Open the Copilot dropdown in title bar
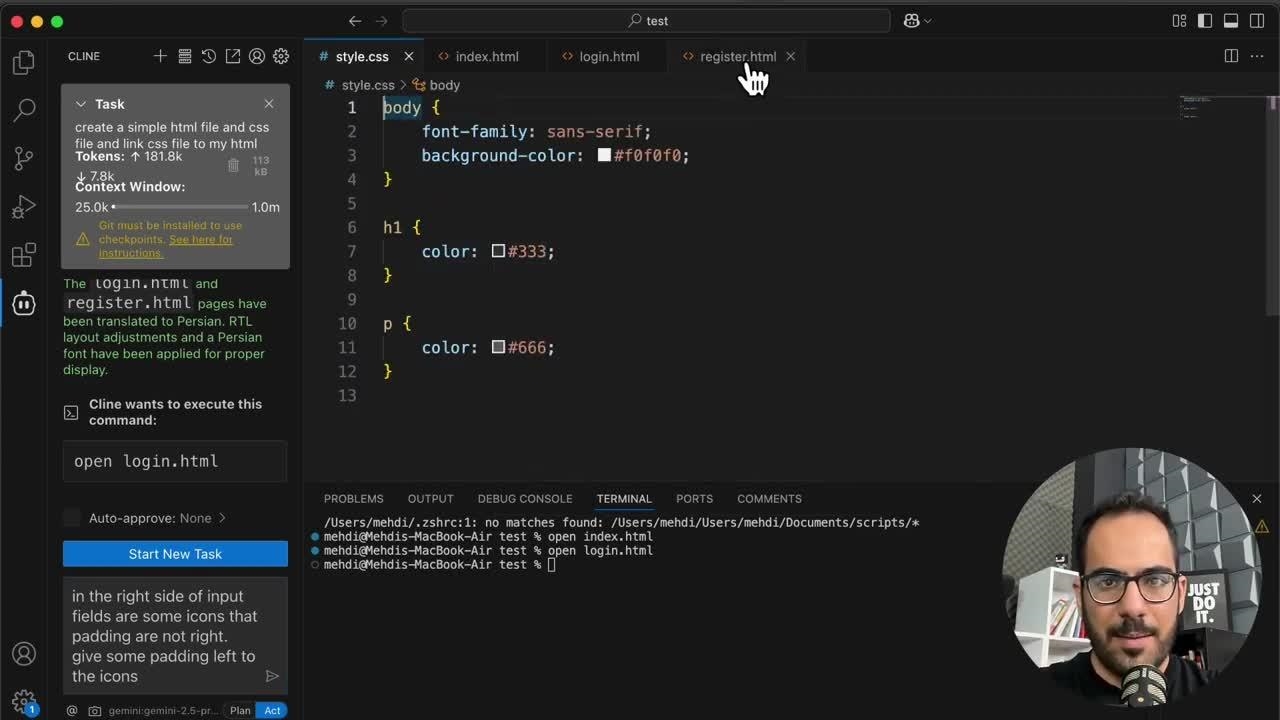The width and height of the screenshot is (1280, 720). tap(917, 21)
